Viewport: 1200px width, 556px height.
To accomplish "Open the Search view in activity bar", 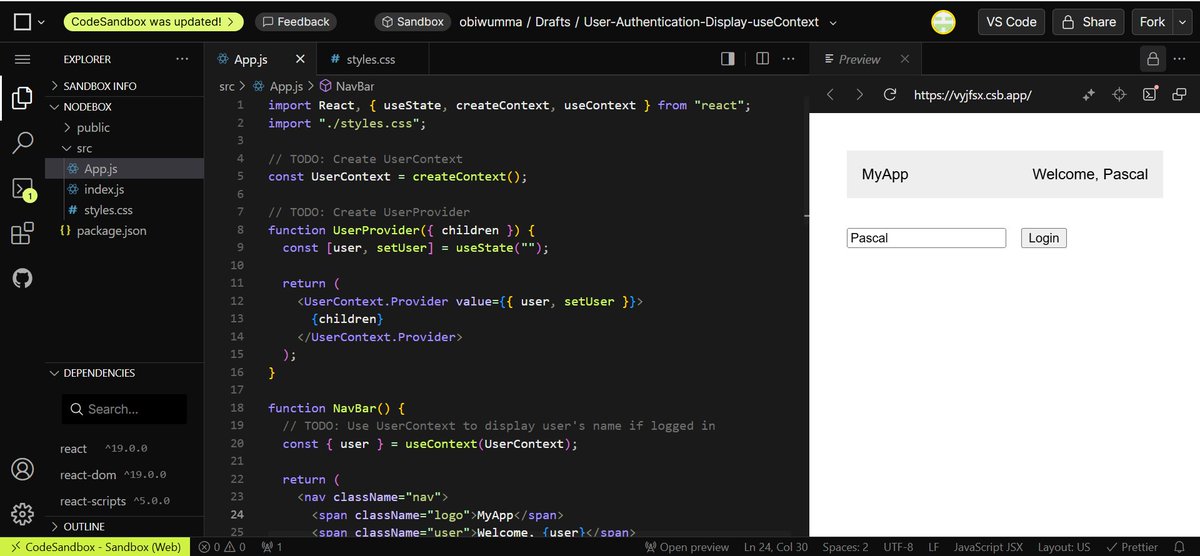I will tap(22, 143).
